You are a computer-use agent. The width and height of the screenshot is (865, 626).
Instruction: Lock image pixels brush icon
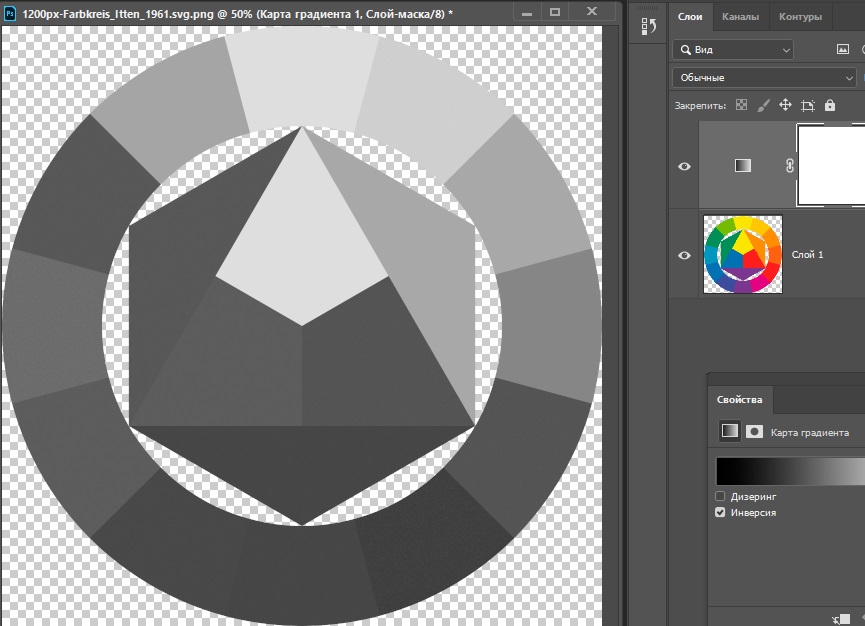click(x=763, y=105)
